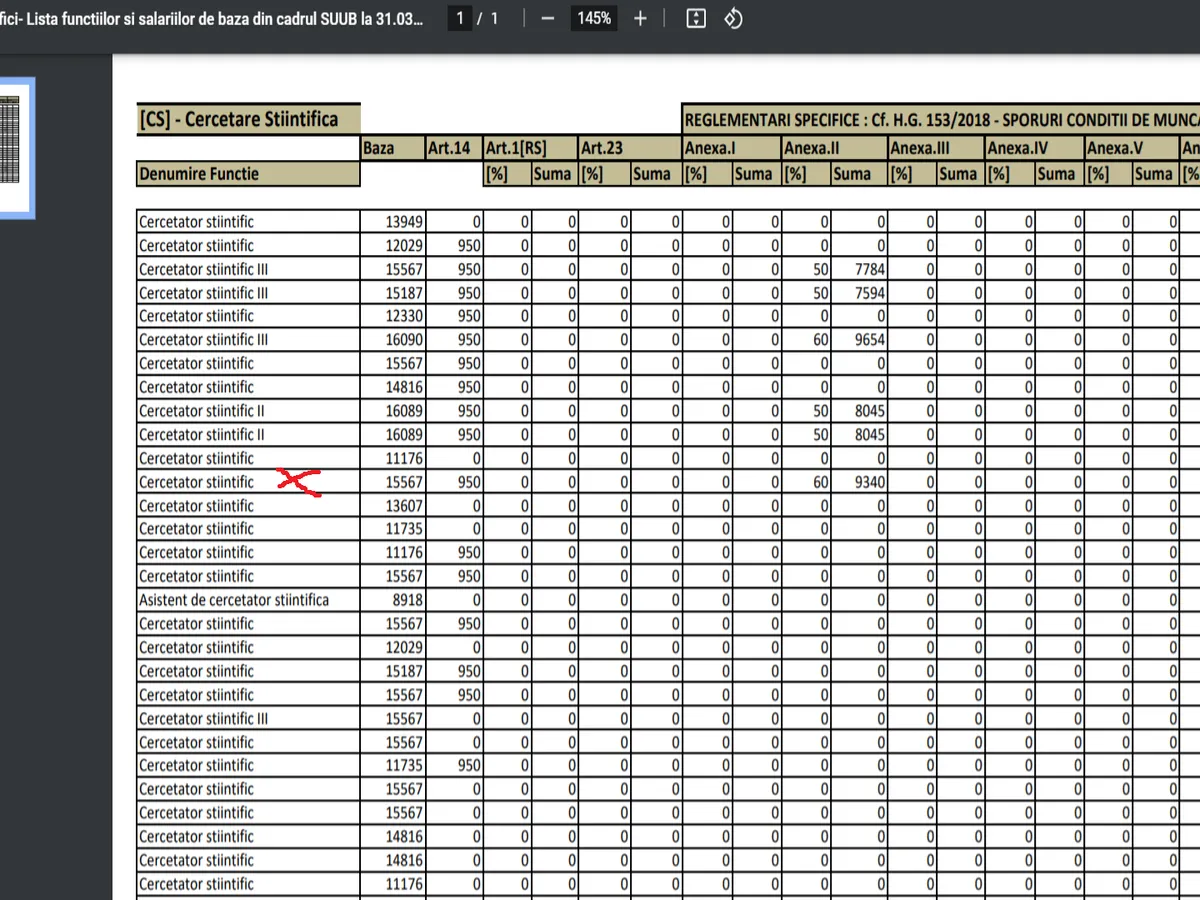The height and width of the screenshot is (900, 1200).
Task: Click the document title in the toolbar
Action: coord(210,19)
